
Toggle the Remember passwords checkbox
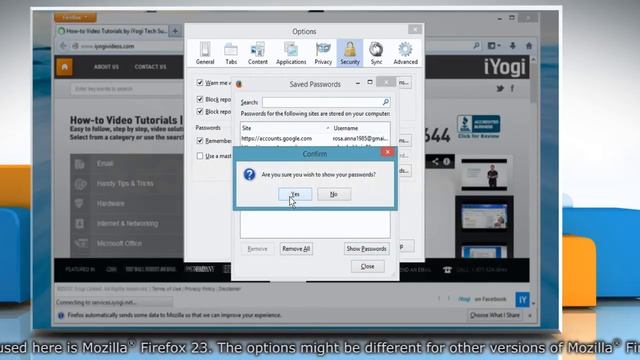tap(200, 140)
